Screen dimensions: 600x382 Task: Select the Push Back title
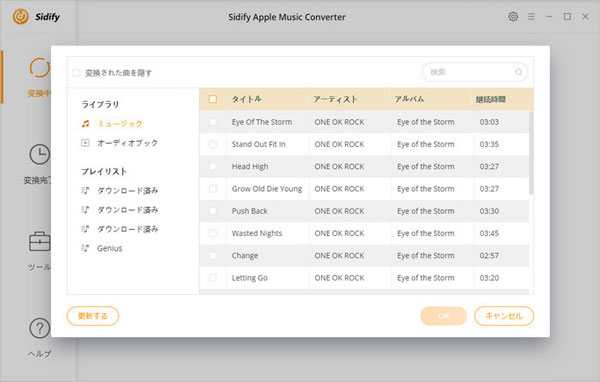tap(249, 211)
